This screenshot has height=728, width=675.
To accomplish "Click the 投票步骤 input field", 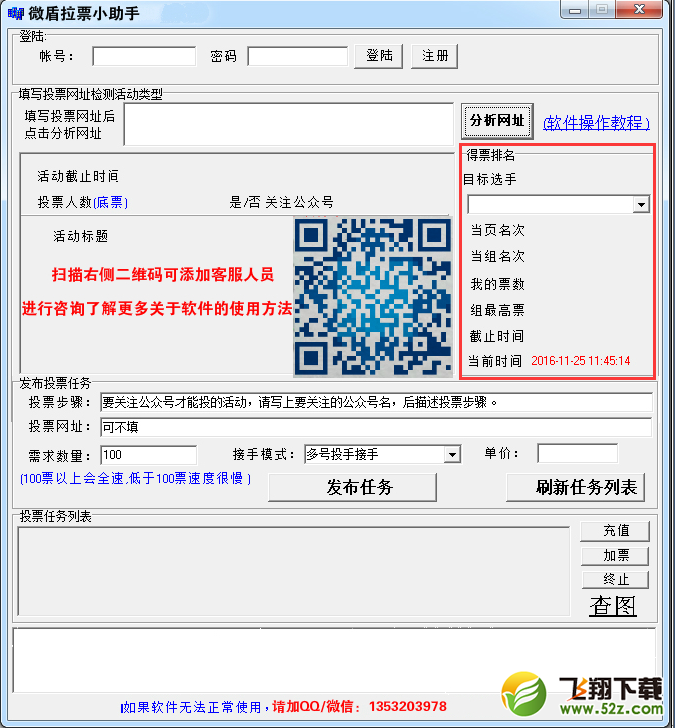I will point(376,402).
